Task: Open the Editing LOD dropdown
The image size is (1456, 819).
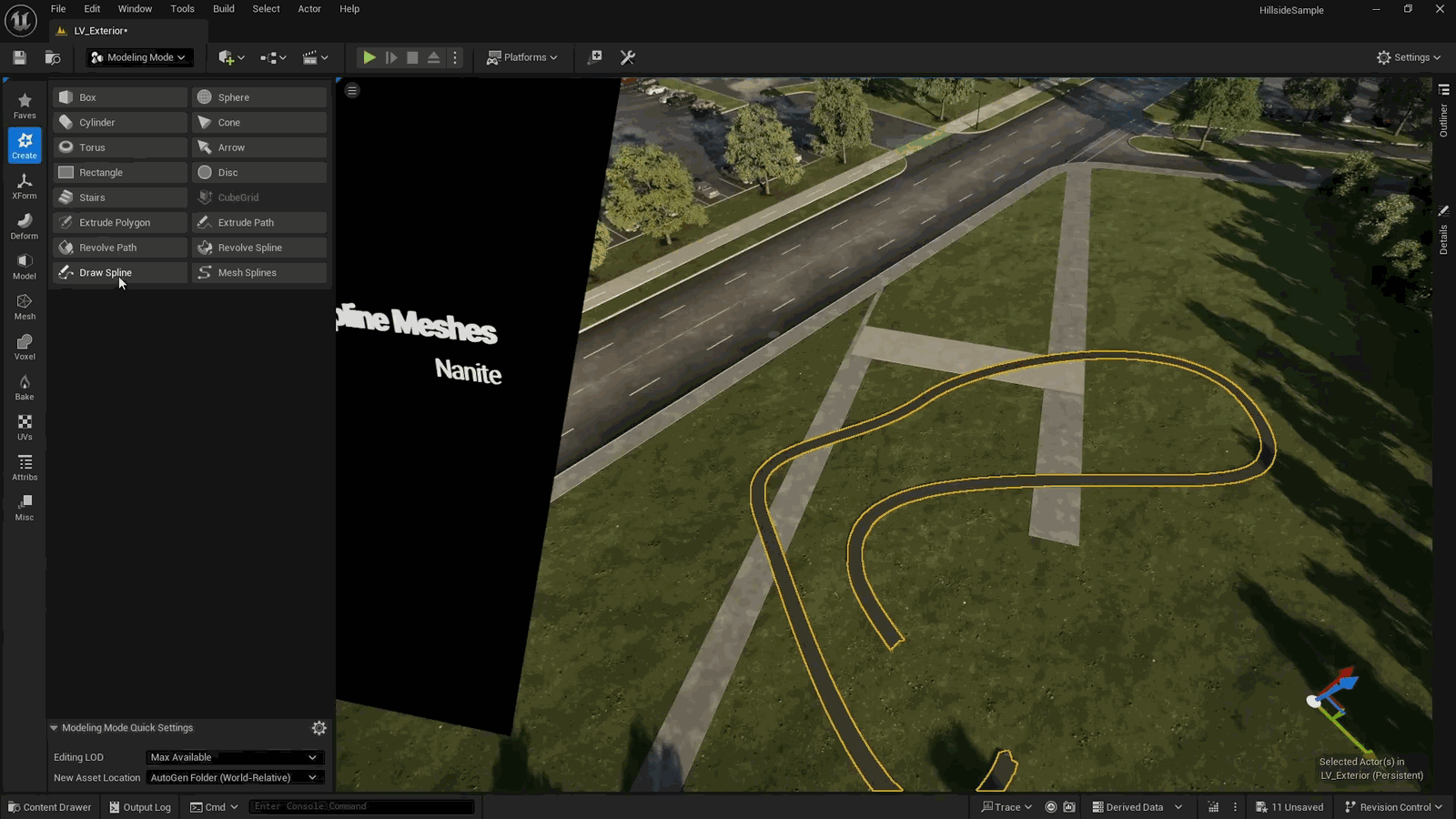Action: [x=234, y=757]
